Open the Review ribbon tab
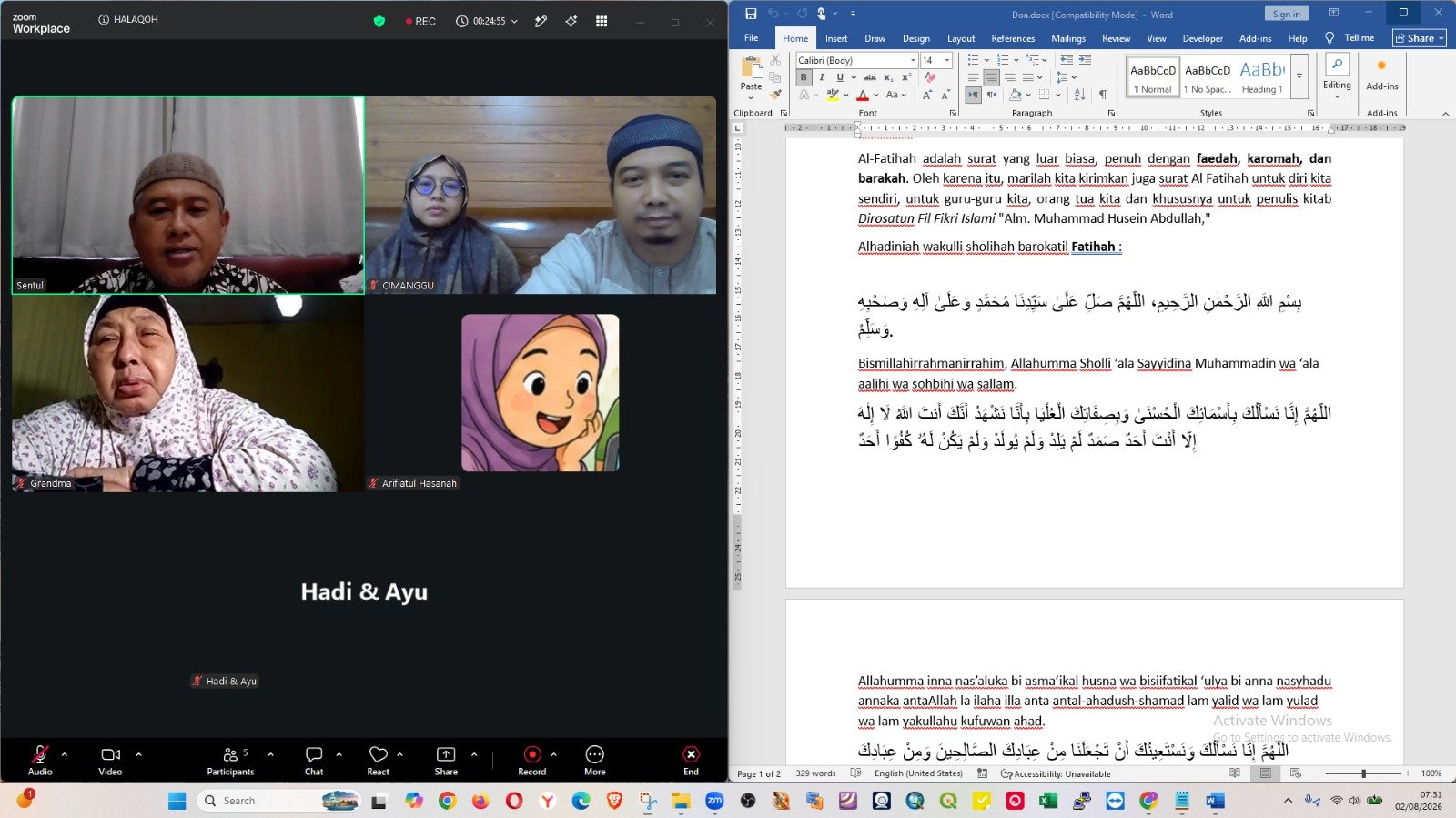Viewport: 1456px width, 818px height. coord(1116,38)
